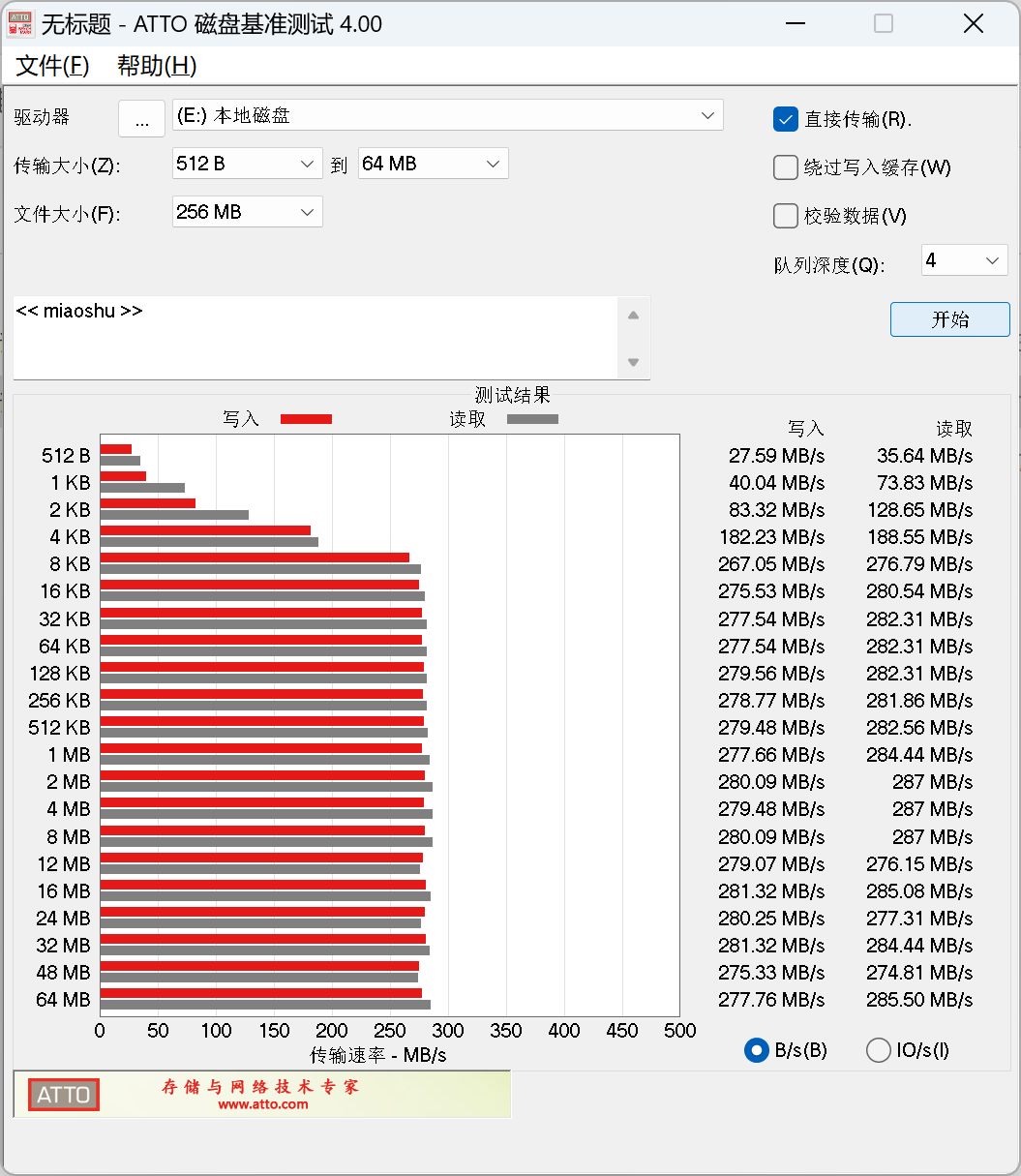1021x1176 pixels.
Task: Close the ATTO window
Action: [x=974, y=24]
